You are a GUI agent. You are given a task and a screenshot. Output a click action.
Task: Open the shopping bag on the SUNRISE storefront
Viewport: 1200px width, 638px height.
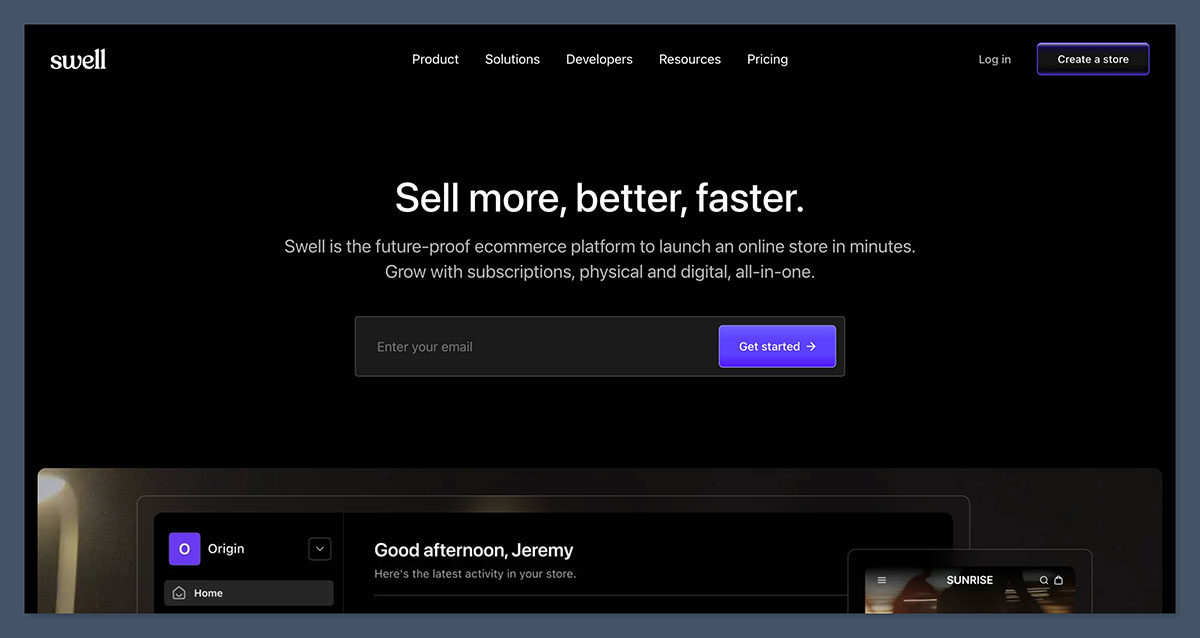[x=1058, y=580]
